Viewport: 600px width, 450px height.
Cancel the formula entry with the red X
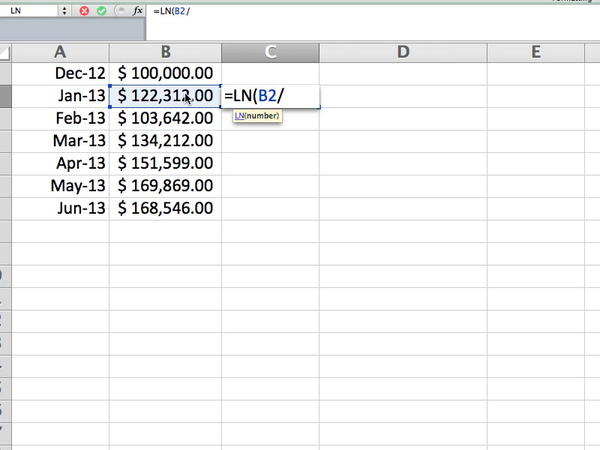point(84,11)
